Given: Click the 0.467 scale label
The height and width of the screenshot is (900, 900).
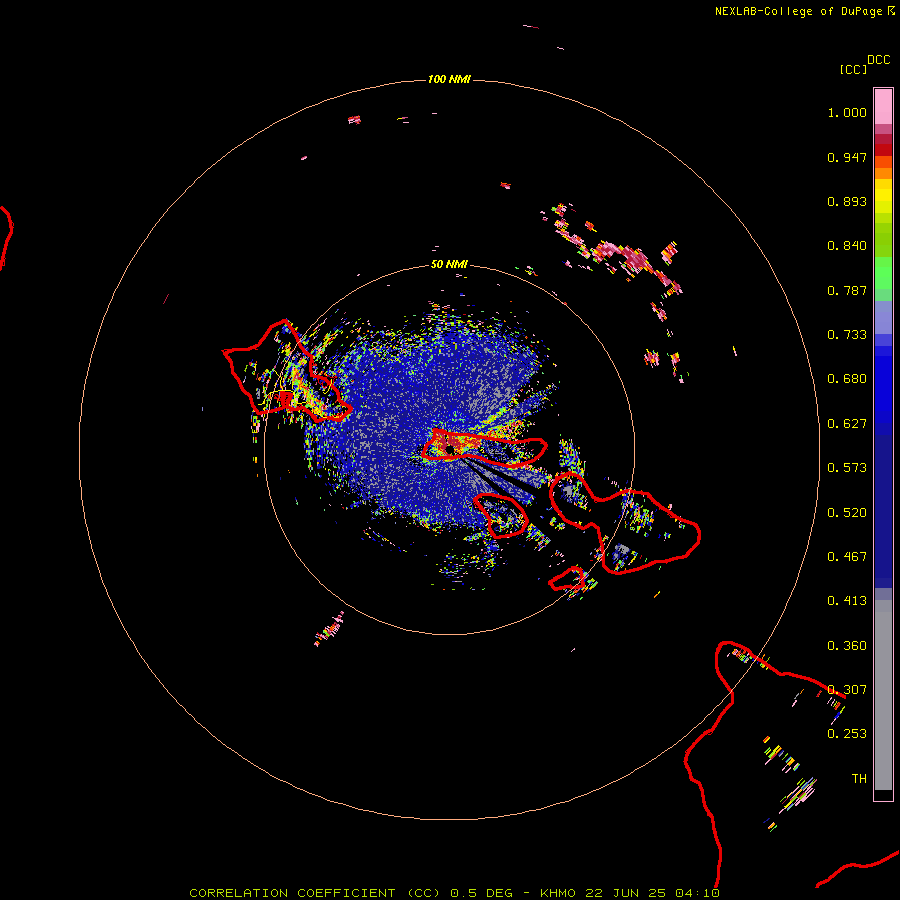Looking at the screenshot, I should [x=847, y=557].
